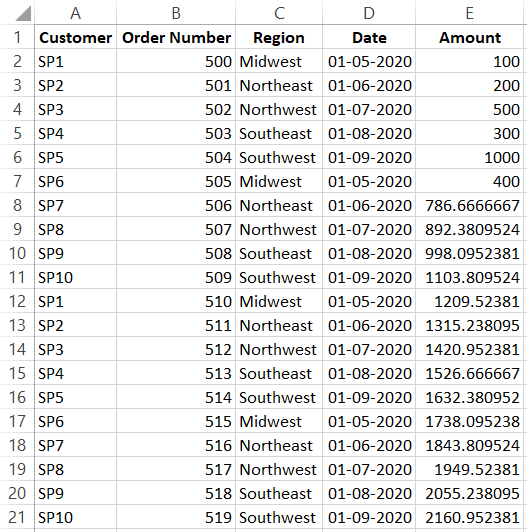The height and width of the screenshot is (532, 527).
Task: Click SP10 customer cell in row 21
Action: (x=75, y=517)
